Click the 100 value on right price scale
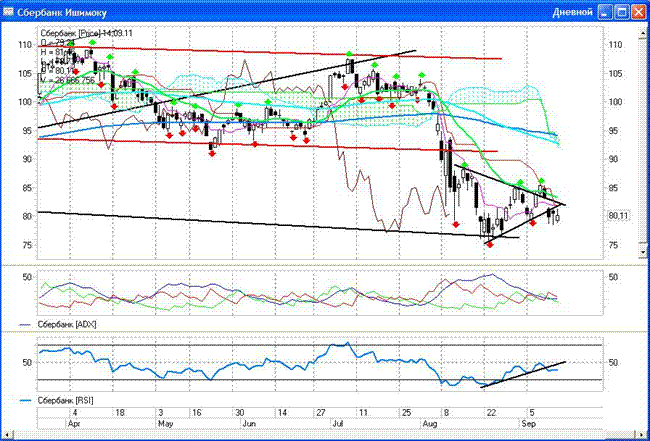650x441 pixels. coord(616,102)
